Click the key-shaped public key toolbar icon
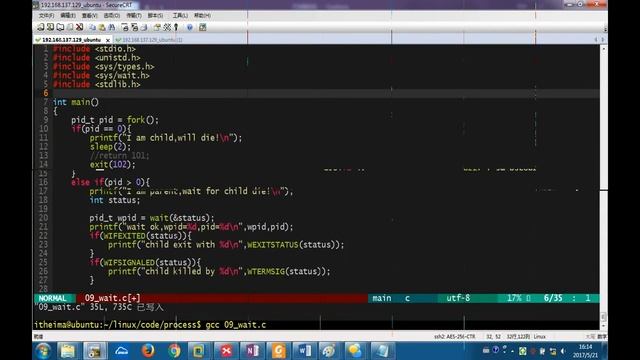 (176, 27)
